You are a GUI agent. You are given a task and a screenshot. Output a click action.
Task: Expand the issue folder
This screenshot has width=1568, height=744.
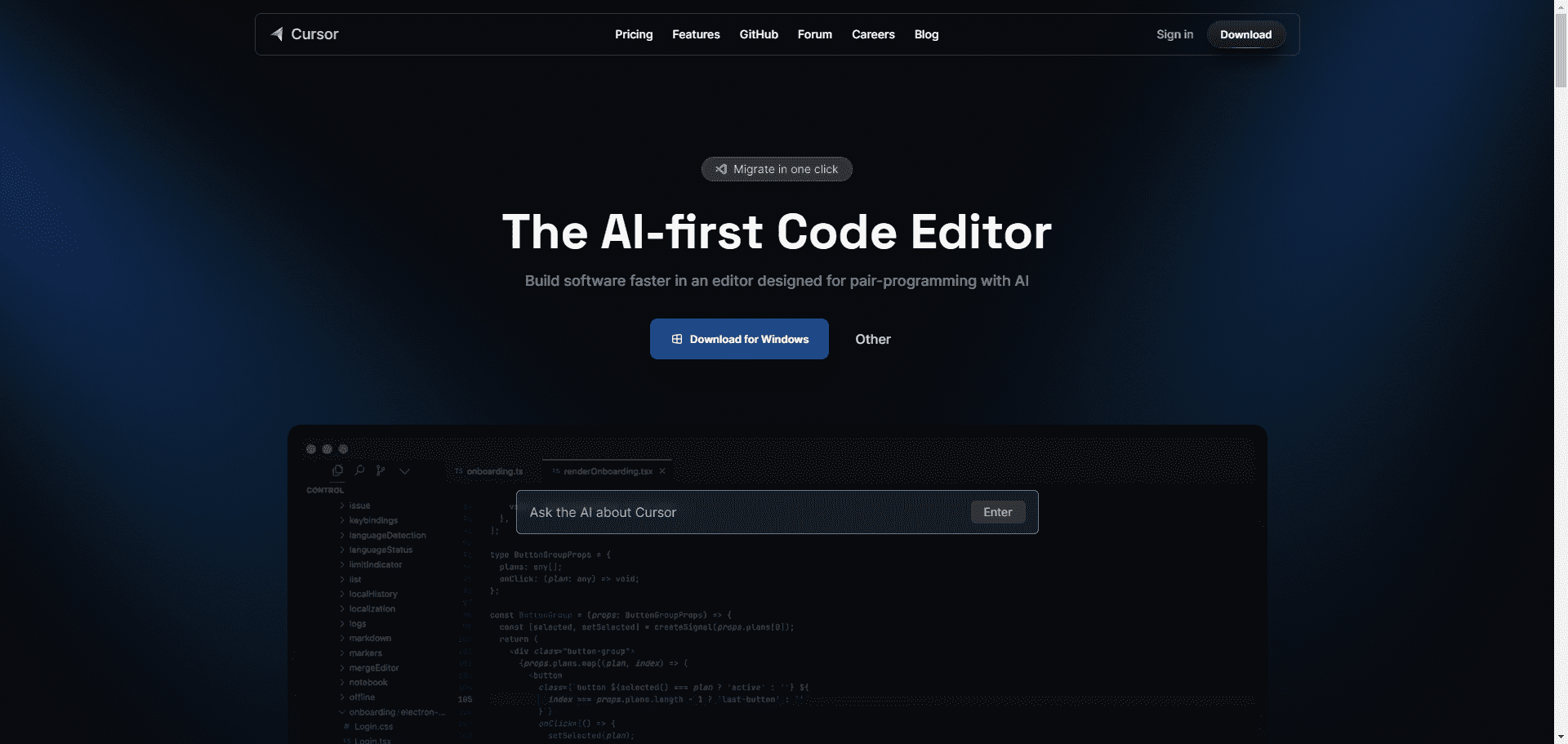pos(355,506)
